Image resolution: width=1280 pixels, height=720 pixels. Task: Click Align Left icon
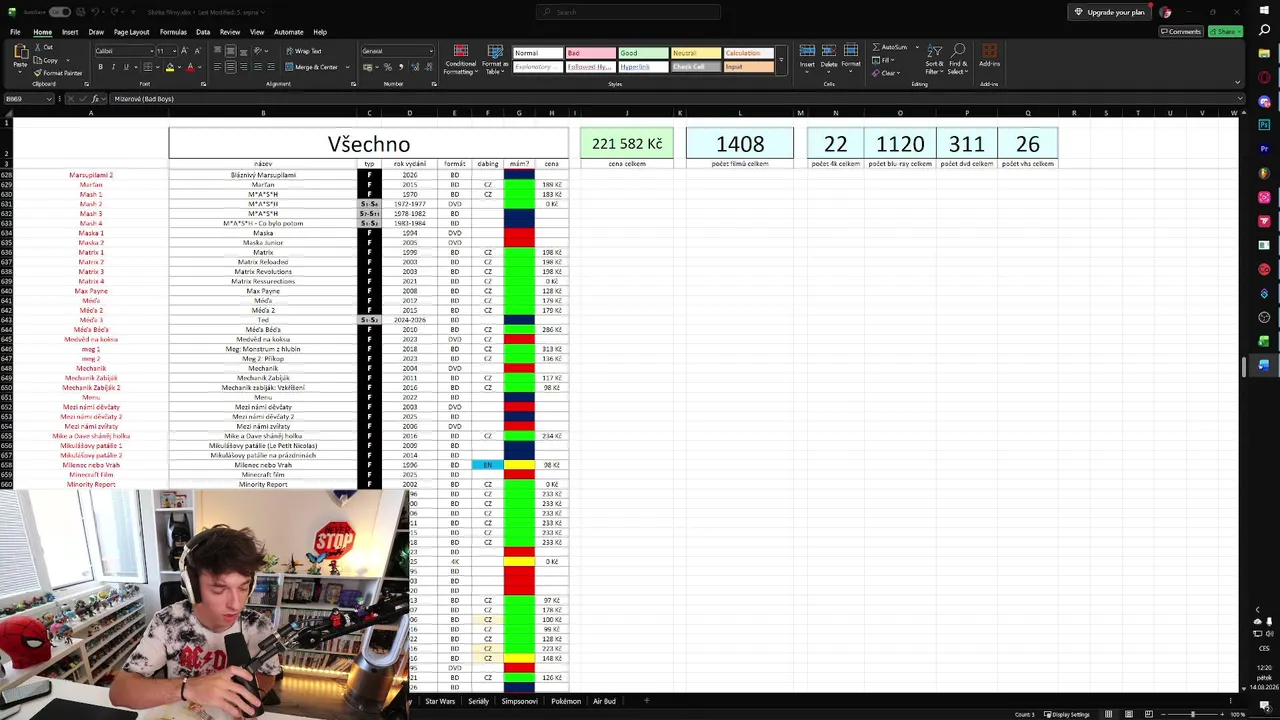[217, 67]
